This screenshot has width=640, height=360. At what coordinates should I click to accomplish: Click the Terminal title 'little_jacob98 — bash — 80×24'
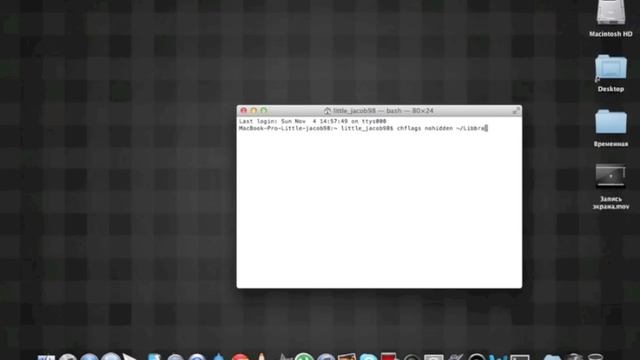point(383,111)
